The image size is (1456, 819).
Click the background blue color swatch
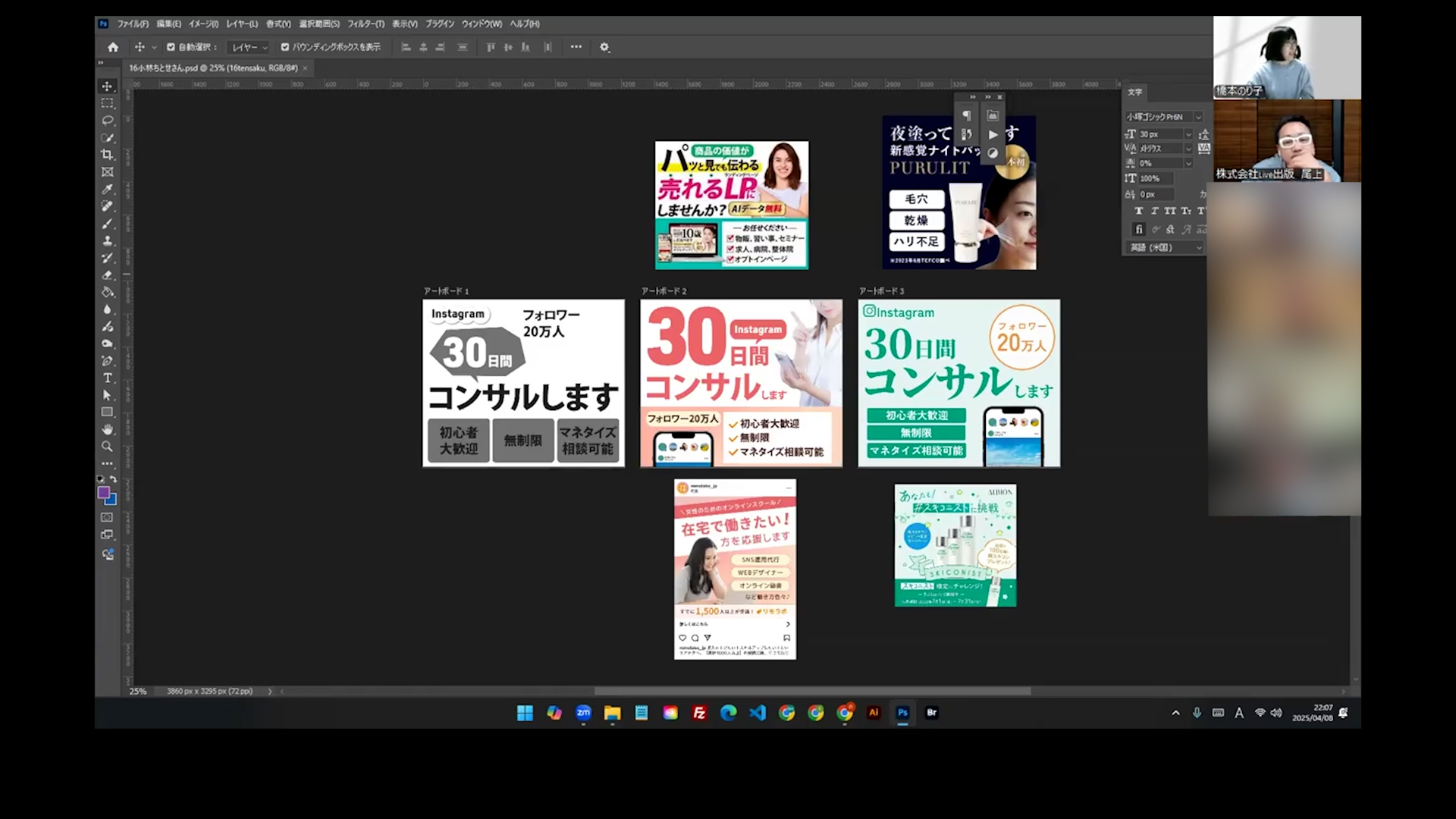113,501
